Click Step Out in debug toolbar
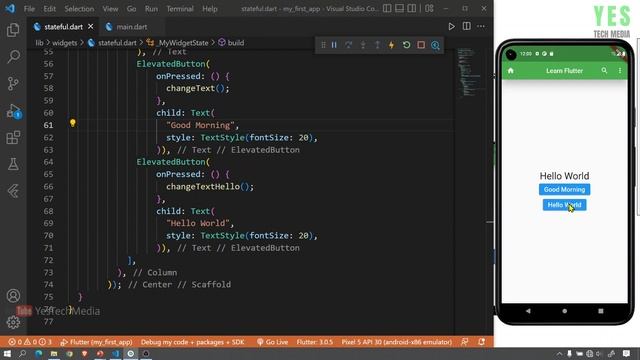Viewport: 640px width, 360px height. pyautogui.click(x=377, y=45)
